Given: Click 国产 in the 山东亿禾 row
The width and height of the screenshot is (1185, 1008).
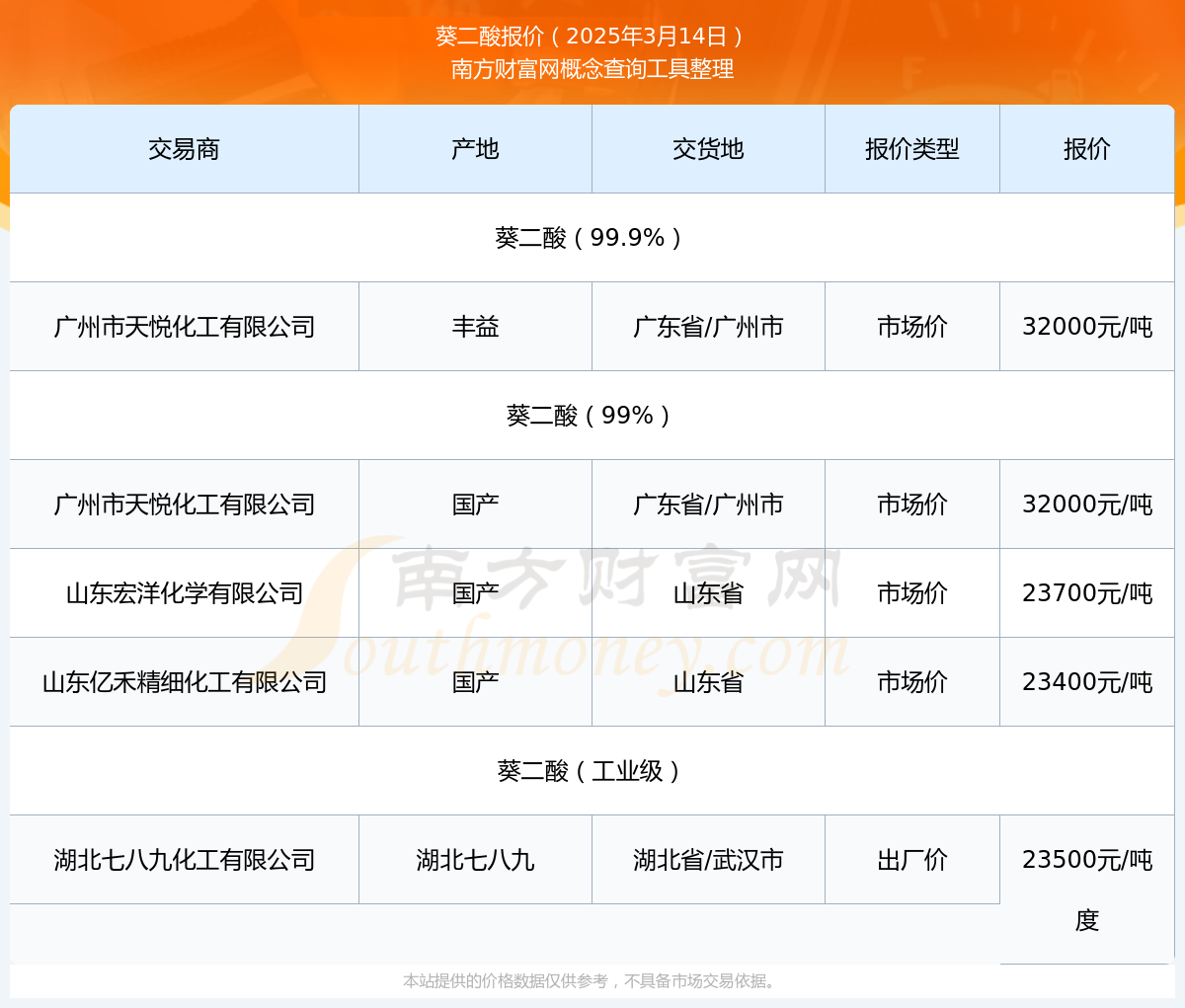Looking at the screenshot, I should pyautogui.click(x=475, y=682).
